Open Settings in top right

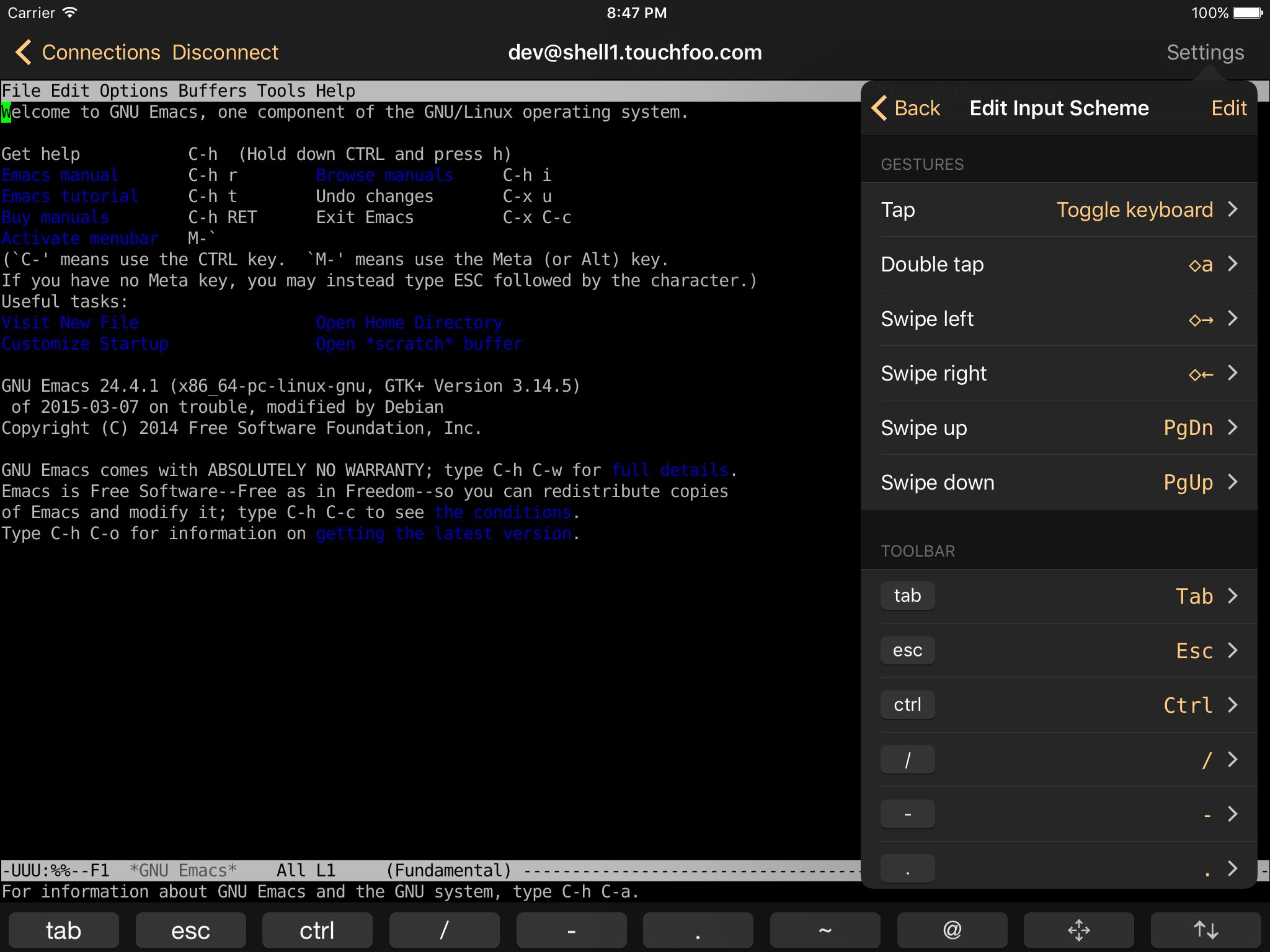point(1205,52)
